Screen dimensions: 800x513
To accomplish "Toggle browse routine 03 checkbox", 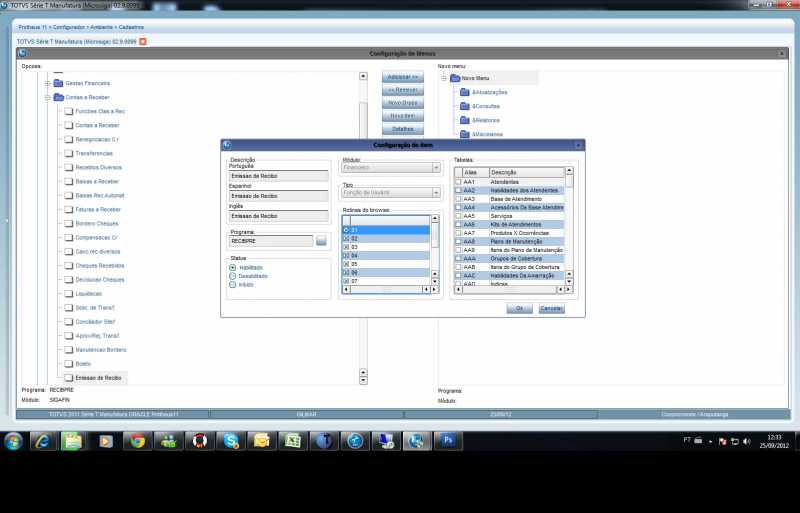I will click(346, 247).
